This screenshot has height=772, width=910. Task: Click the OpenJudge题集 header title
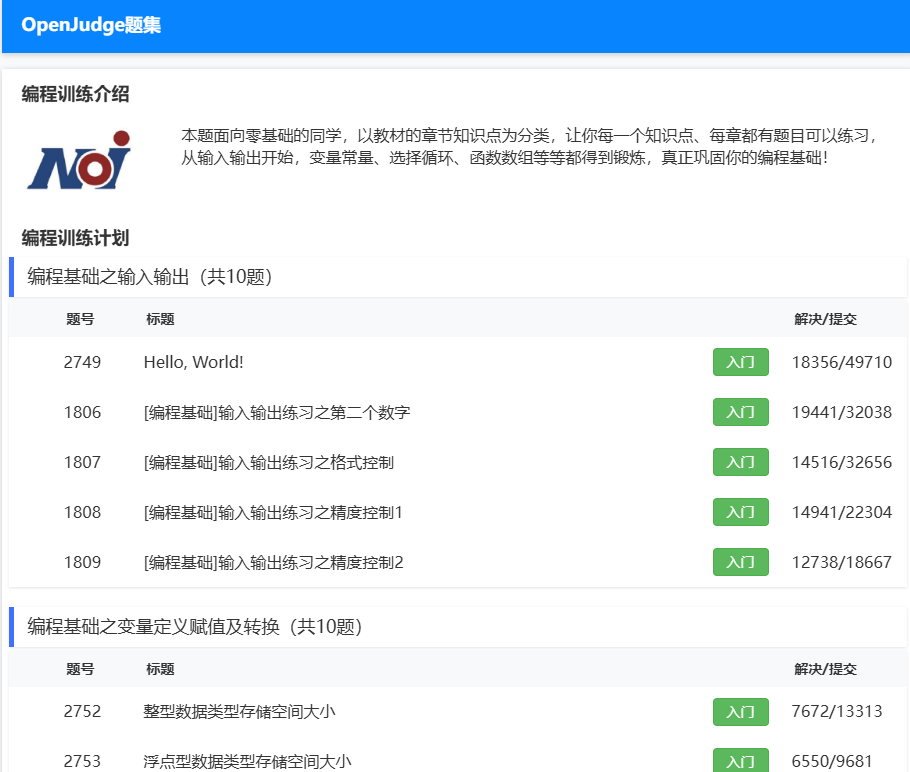tap(91, 25)
